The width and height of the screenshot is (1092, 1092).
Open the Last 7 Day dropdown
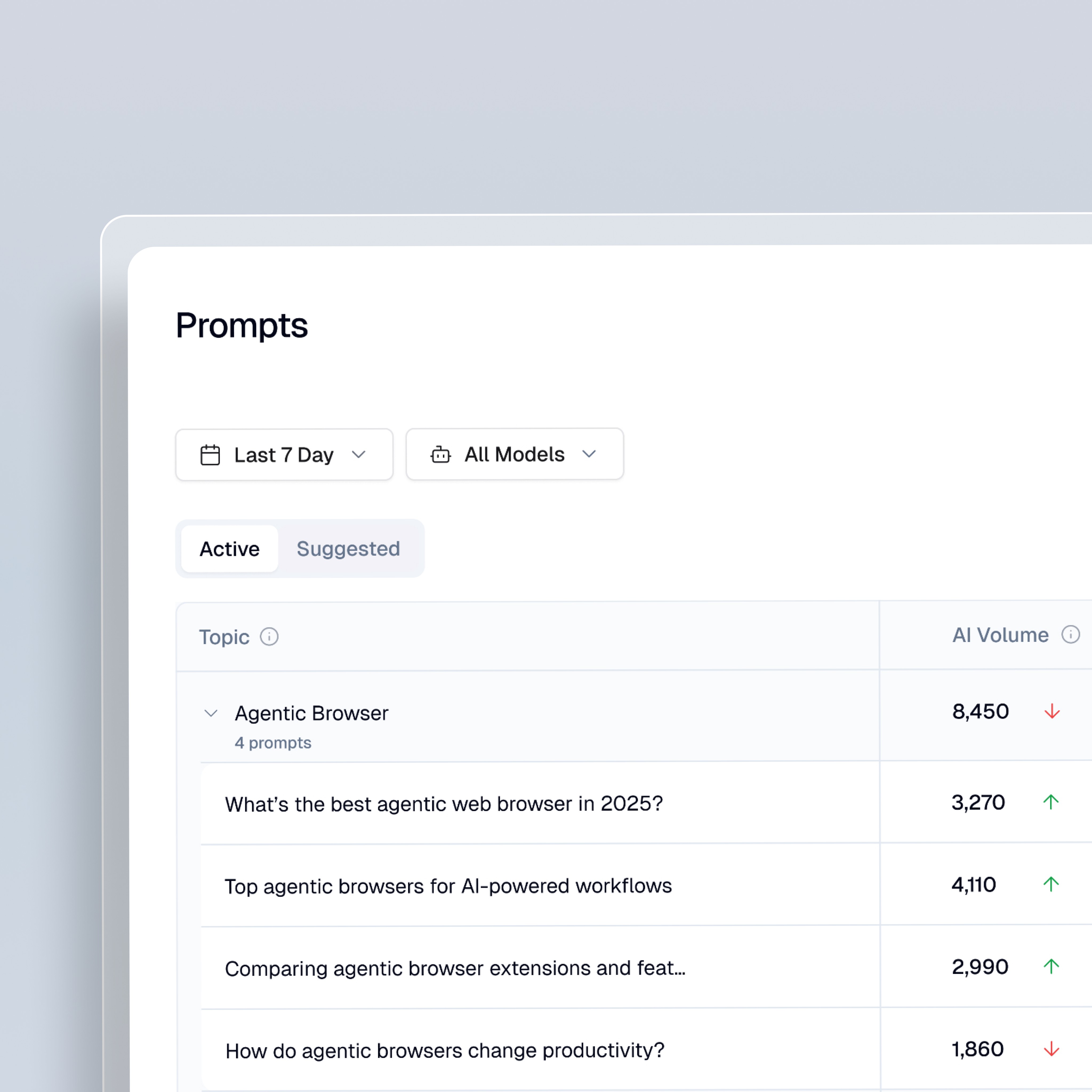coord(284,455)
